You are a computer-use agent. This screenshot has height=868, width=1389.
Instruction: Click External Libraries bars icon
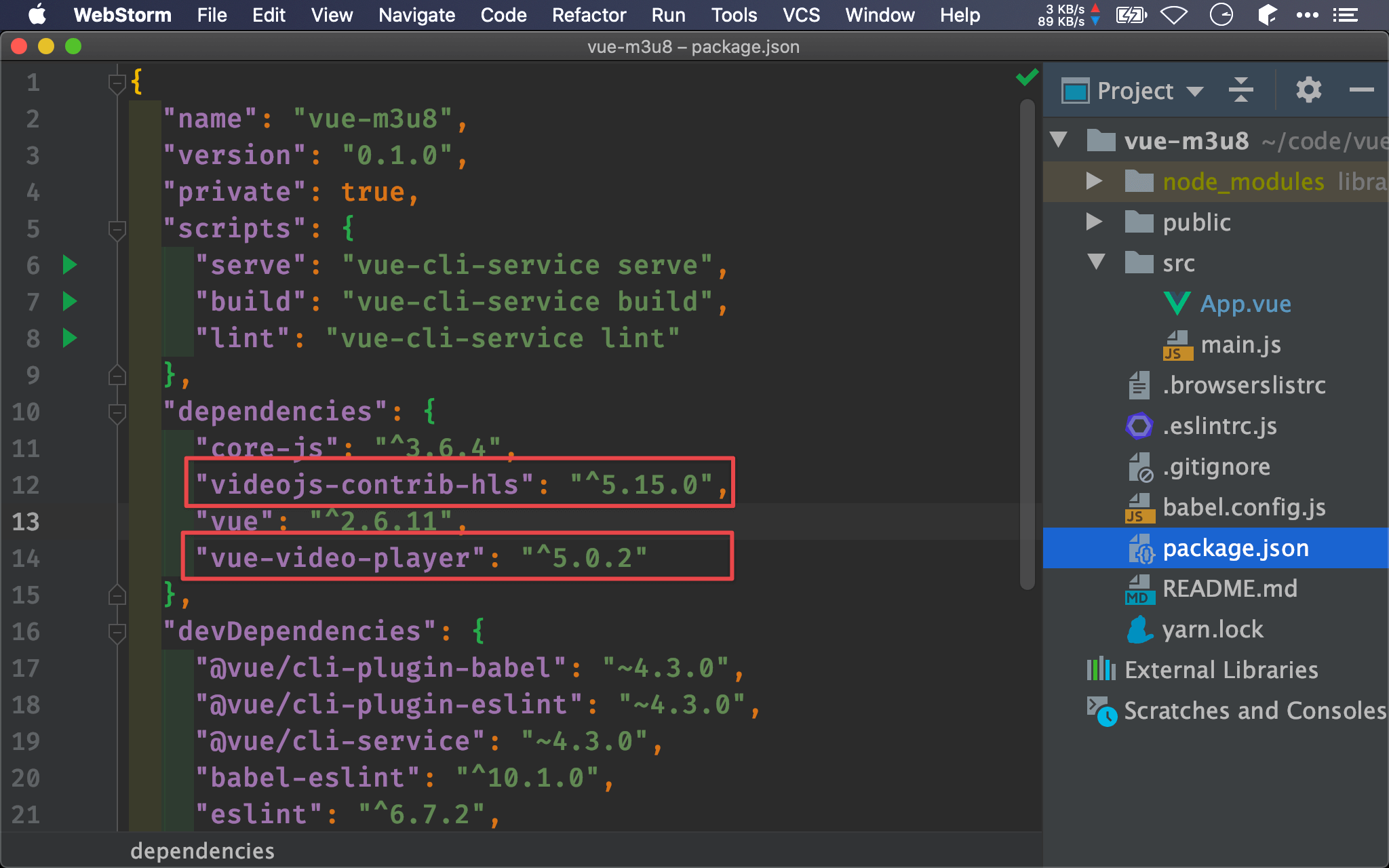1101,670
